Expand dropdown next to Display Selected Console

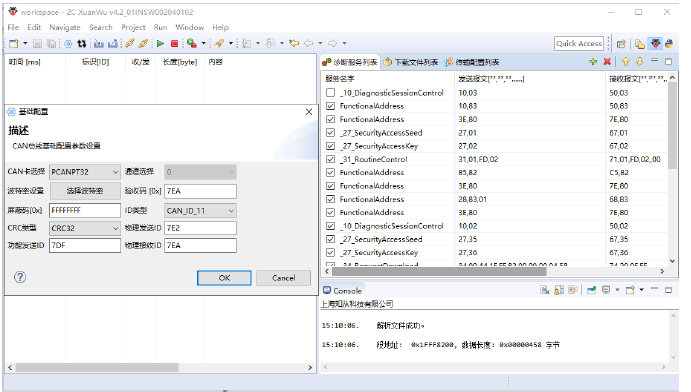pos(617,290)
